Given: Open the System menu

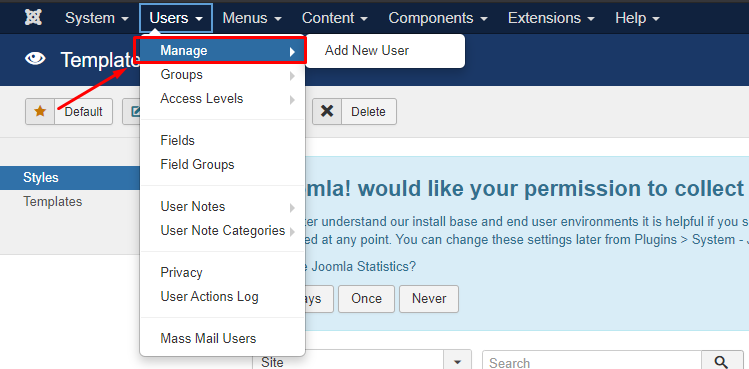Looking at the screenshot, I should (97, 18).
